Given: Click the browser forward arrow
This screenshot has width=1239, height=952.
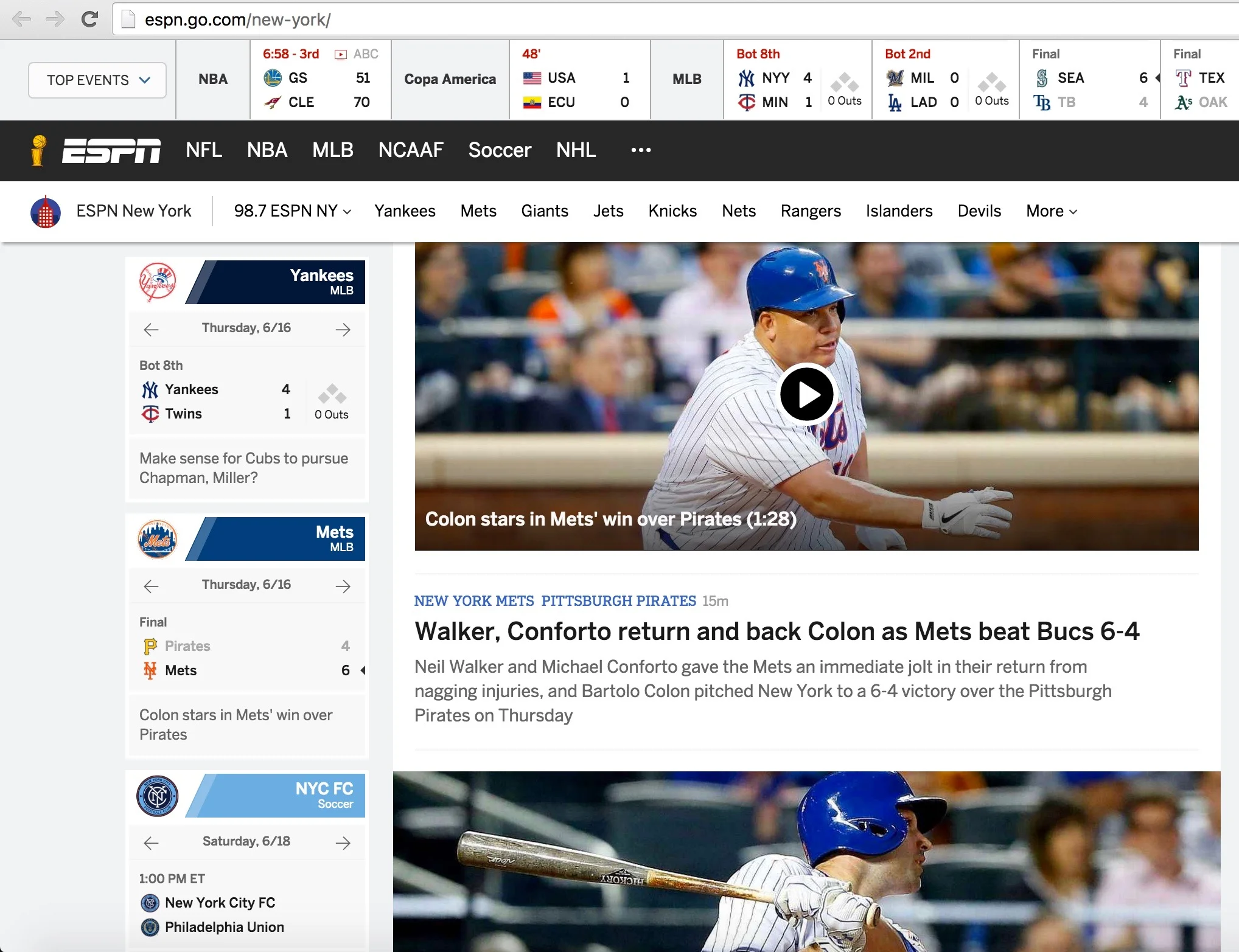Looking at the screenshot, I should [x=55, y=19].
